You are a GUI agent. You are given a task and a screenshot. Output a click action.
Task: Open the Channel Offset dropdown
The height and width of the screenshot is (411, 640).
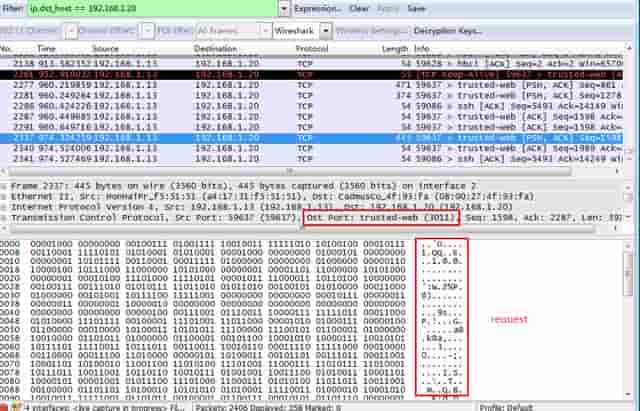(147, 31)
